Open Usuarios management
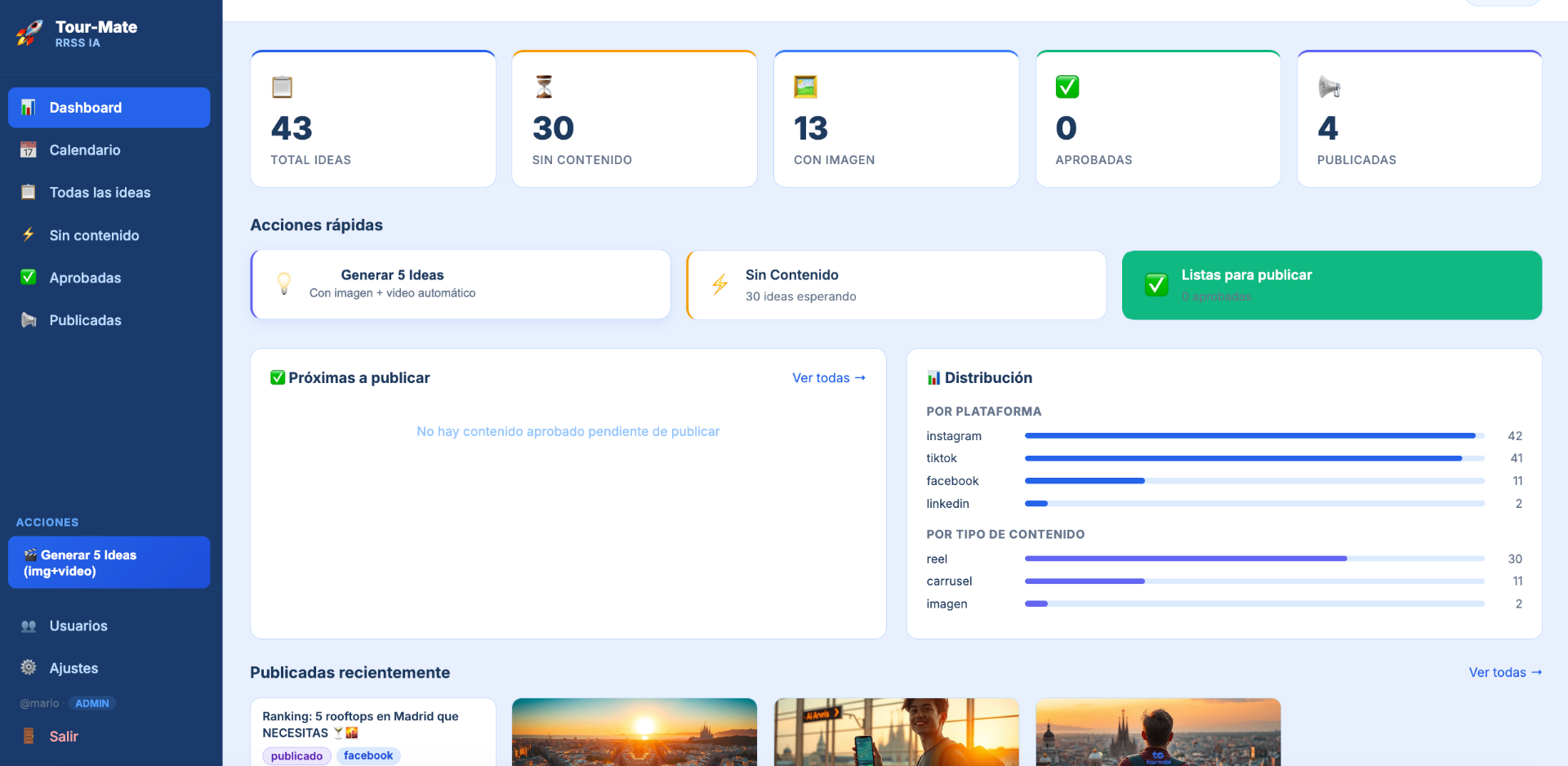 tap(109, 626)
